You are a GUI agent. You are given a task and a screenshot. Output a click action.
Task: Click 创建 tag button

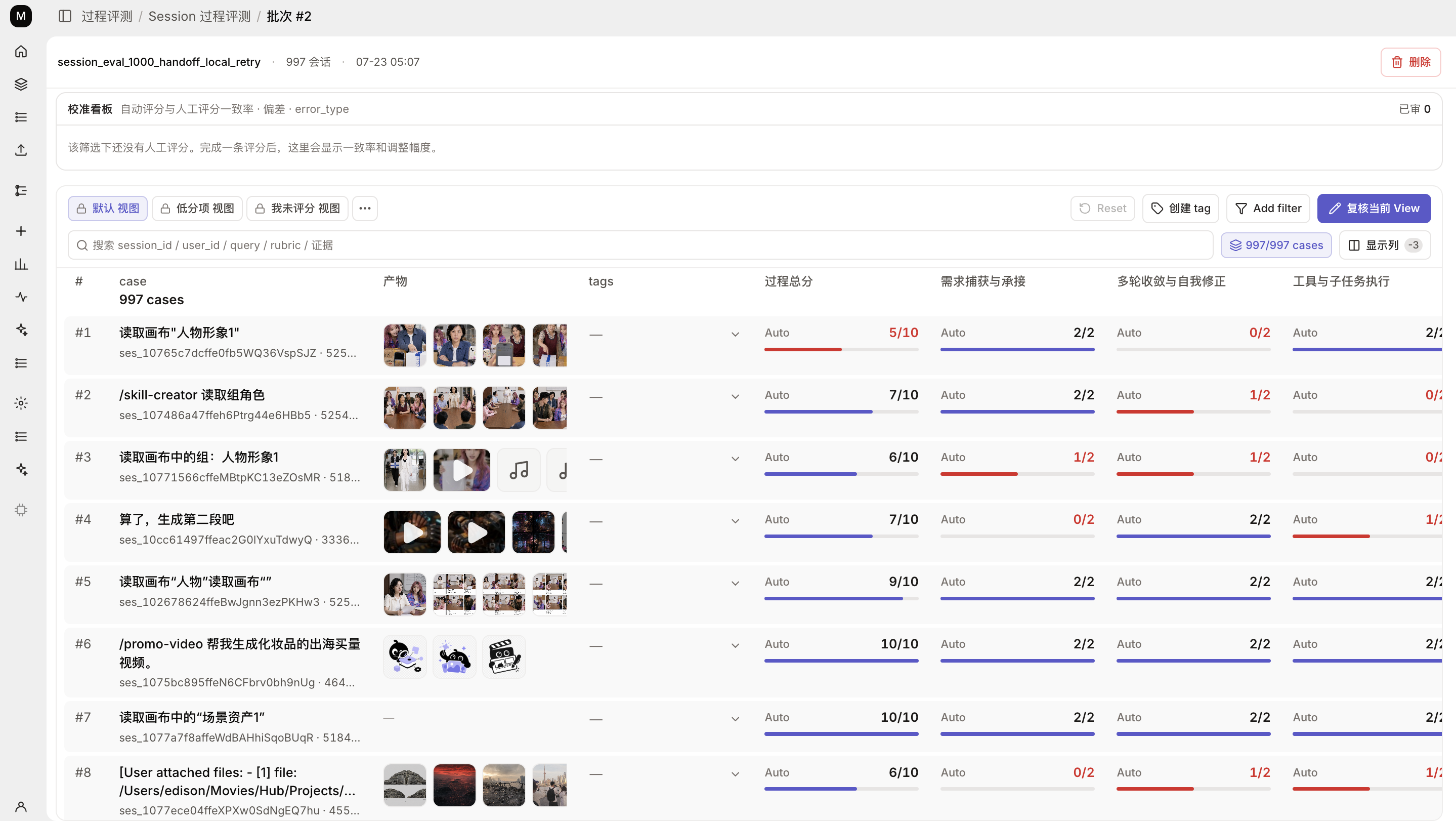[1181, 209]
